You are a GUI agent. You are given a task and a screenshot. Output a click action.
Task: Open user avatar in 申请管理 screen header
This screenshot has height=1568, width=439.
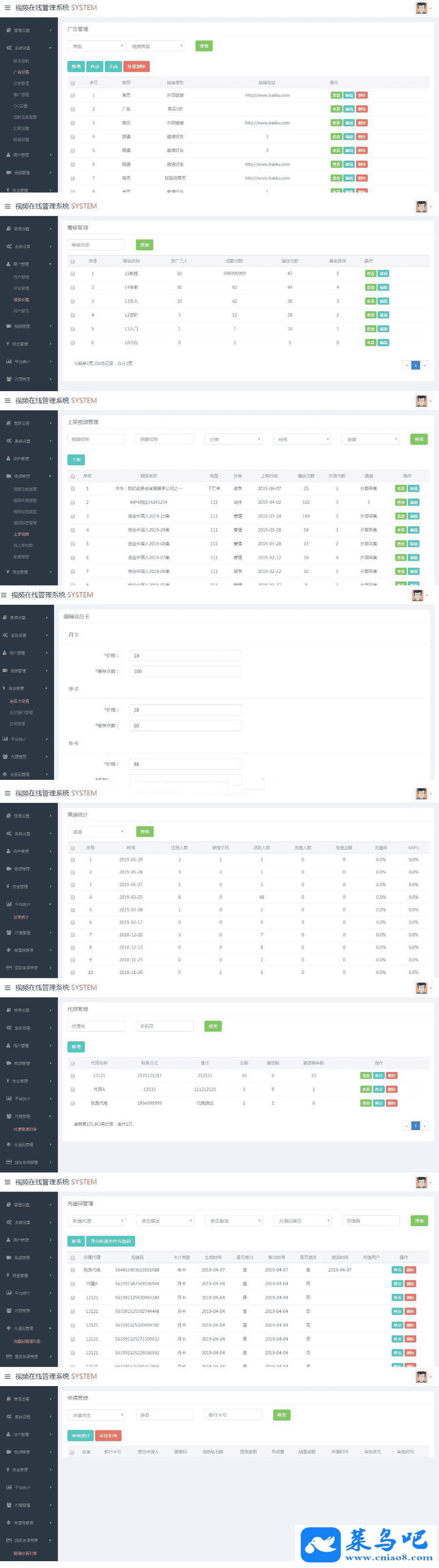[x=421, y=1376]
